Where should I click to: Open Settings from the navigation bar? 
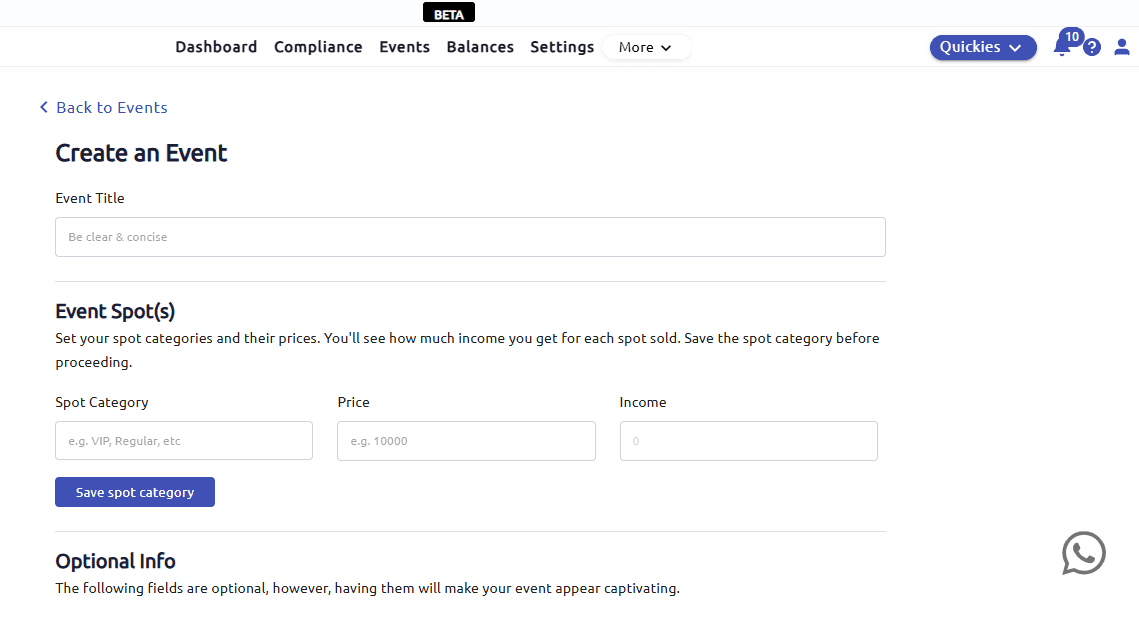(x=562, y=47)
